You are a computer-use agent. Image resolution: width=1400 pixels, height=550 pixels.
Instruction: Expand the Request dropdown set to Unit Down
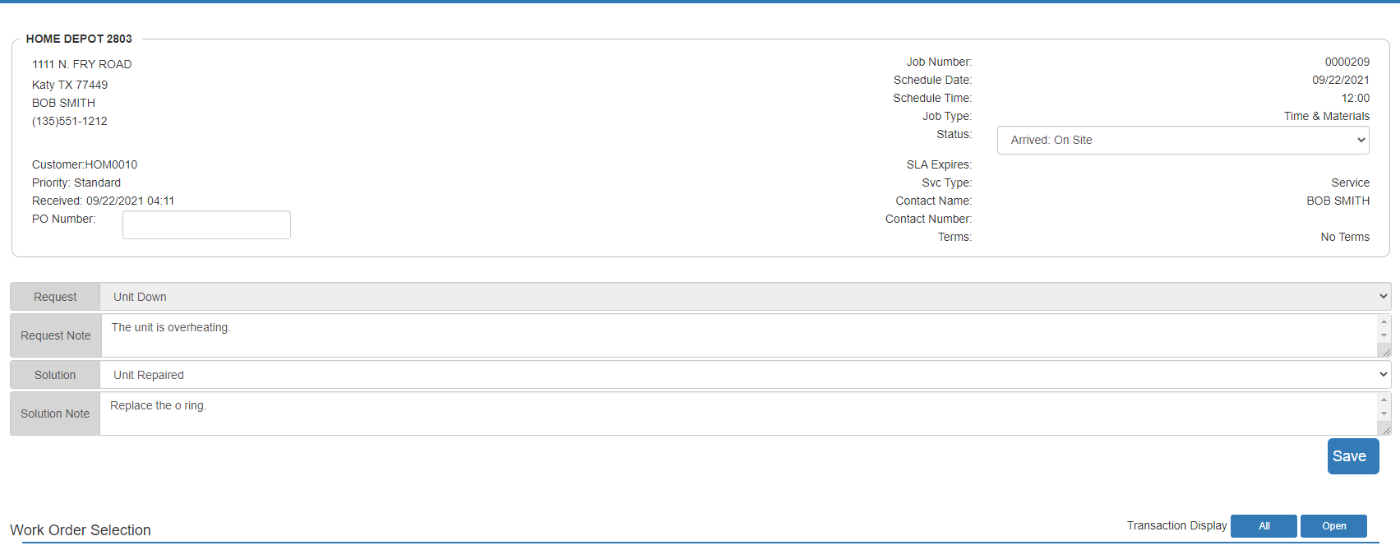[745, 297]
